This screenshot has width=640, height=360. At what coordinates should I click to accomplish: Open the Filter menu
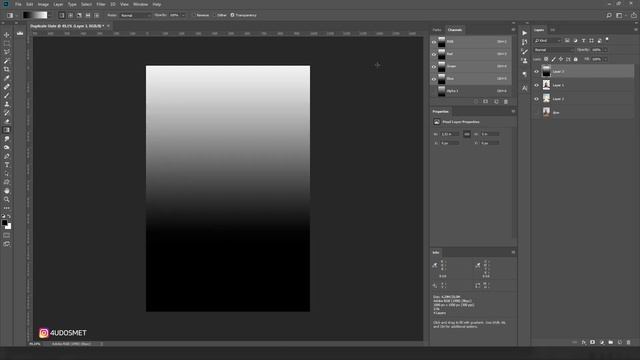[x=101, y=4]
